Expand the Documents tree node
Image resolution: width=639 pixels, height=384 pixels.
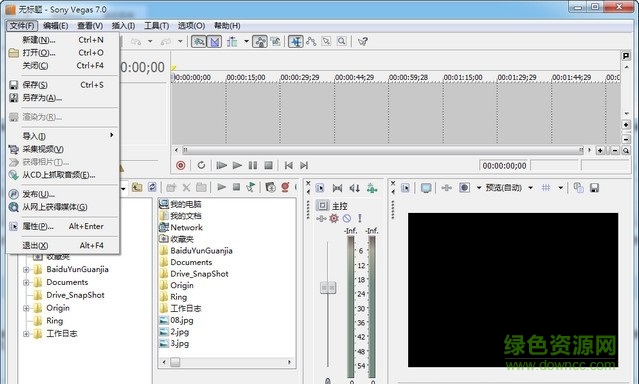[26, 282]
